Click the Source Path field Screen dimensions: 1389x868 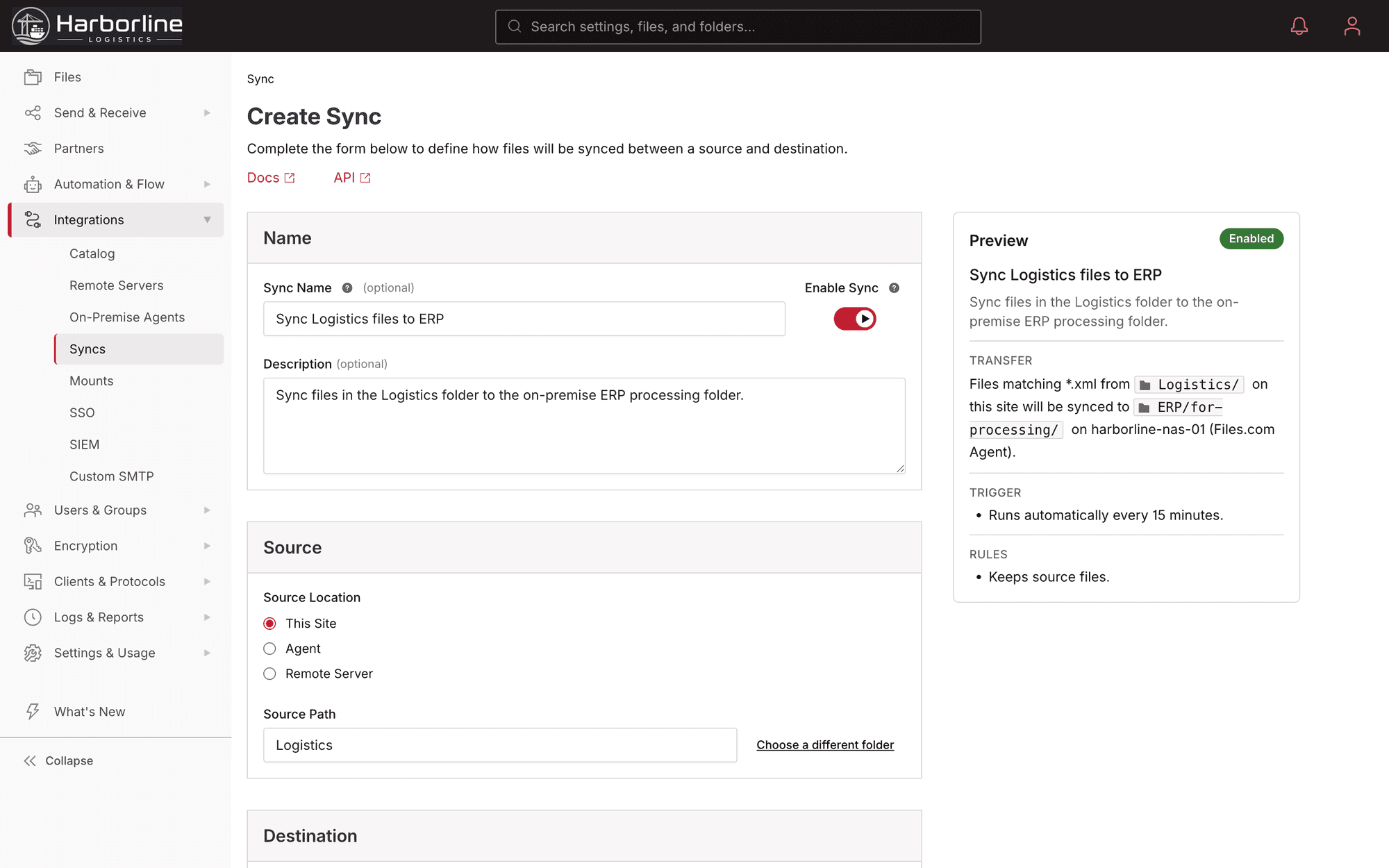(500, 745)
